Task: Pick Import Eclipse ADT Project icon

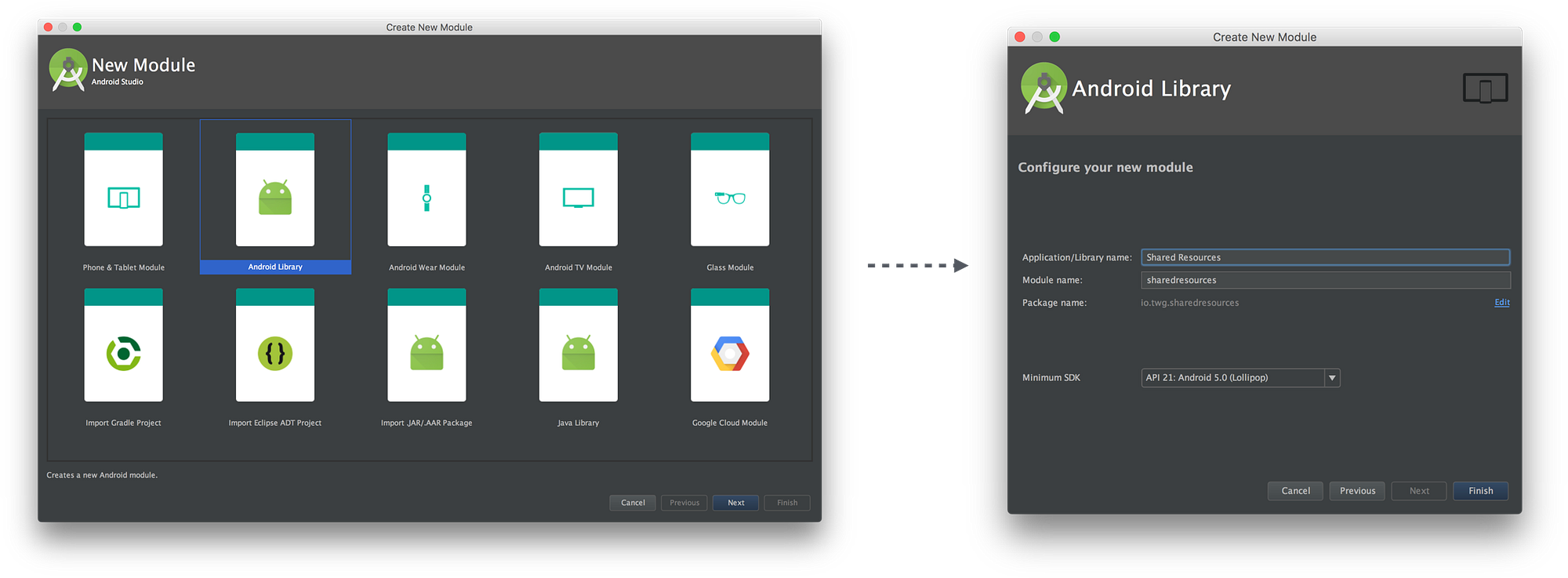Action: (x=275, y=345)
